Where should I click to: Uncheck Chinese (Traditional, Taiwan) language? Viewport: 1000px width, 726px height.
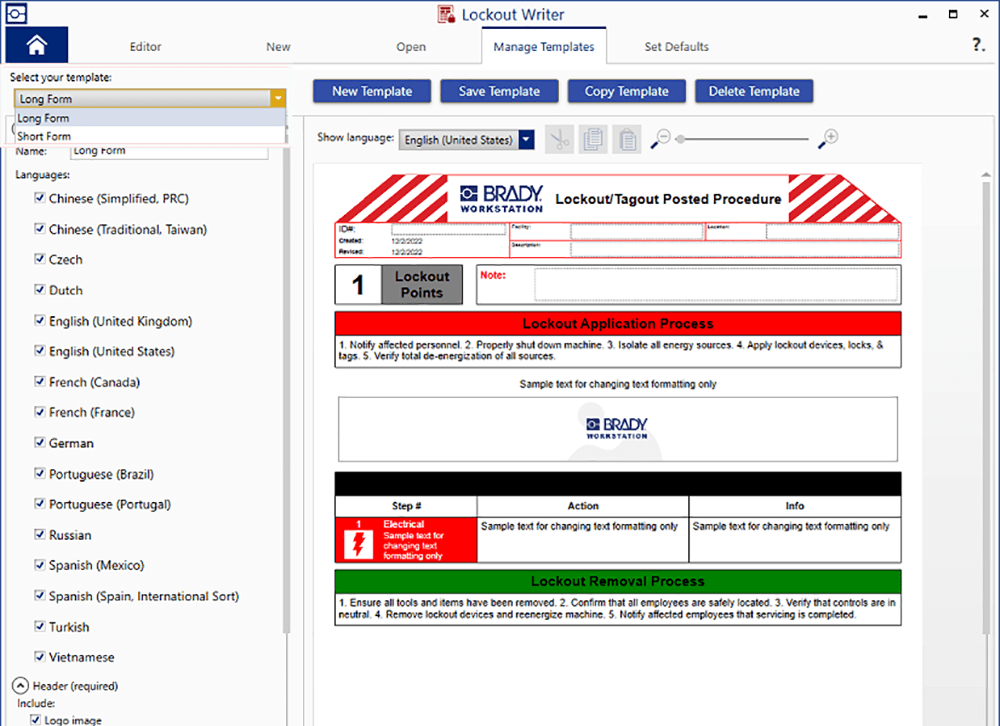[40, 228]
